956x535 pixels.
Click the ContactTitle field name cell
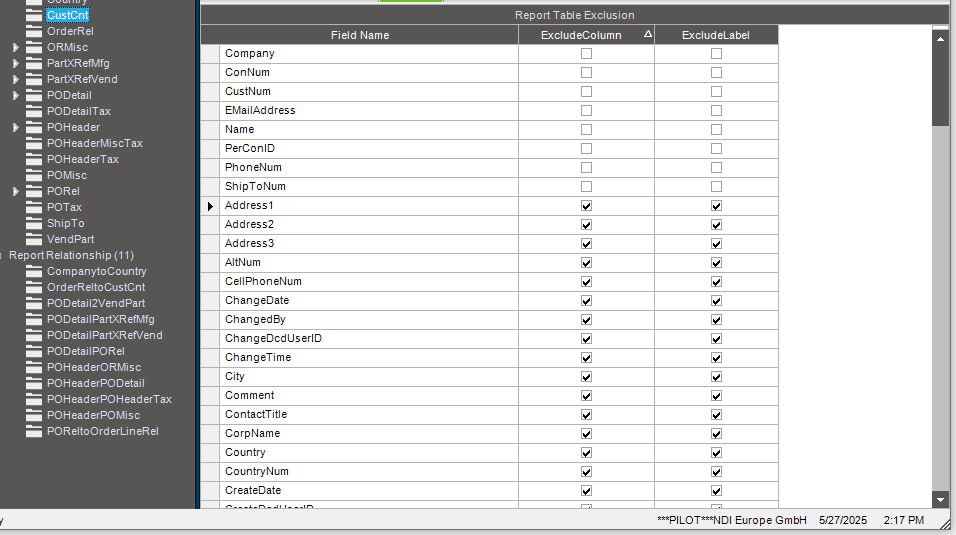pos(369,414)
